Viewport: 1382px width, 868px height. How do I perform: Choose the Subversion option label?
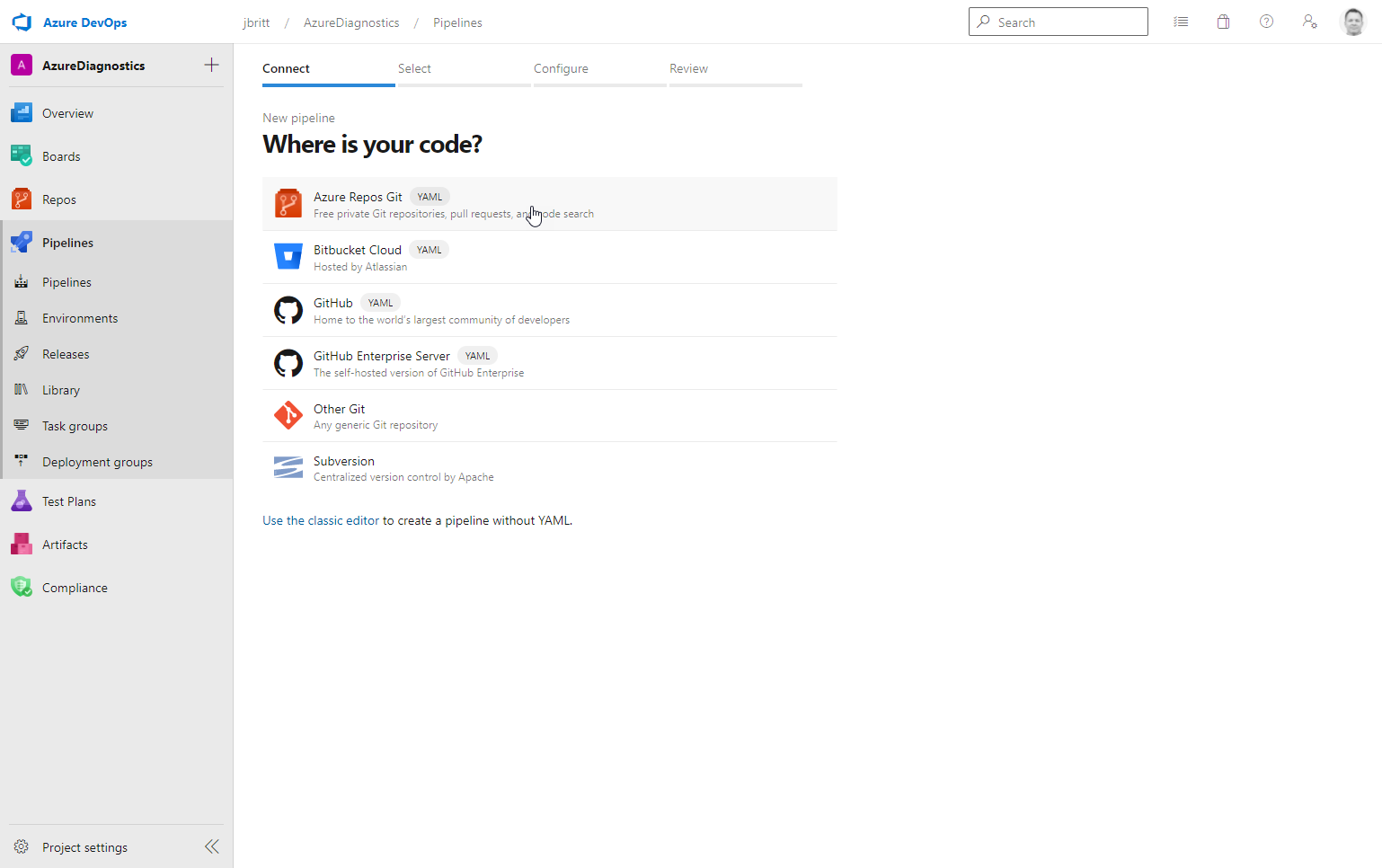coord(344,461)
